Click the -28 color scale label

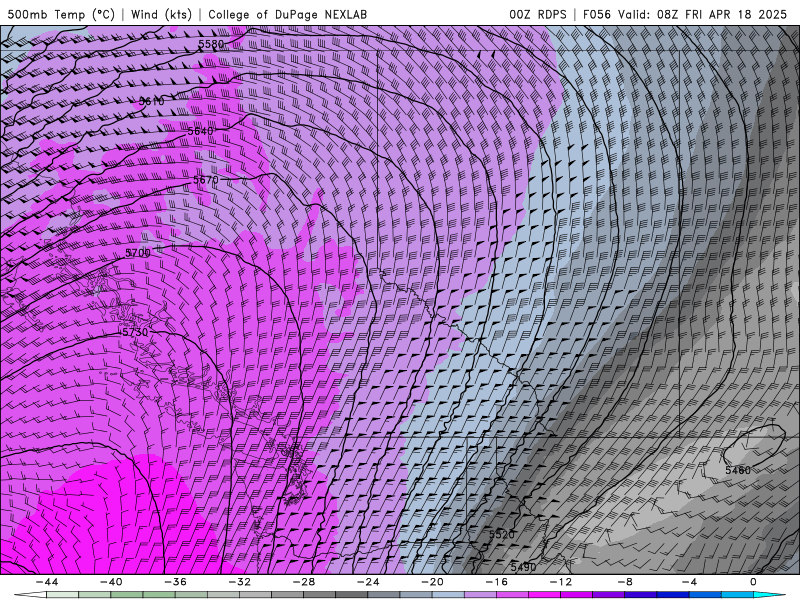(304, 582)
